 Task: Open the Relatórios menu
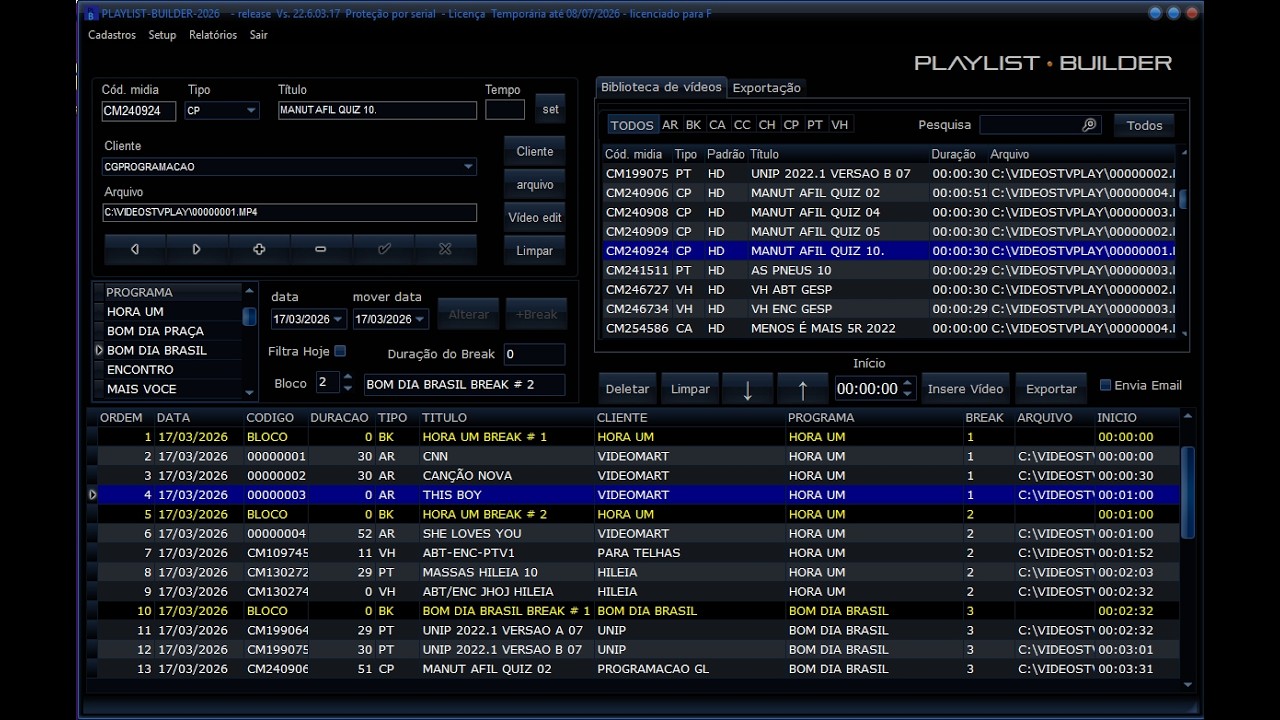213,35
